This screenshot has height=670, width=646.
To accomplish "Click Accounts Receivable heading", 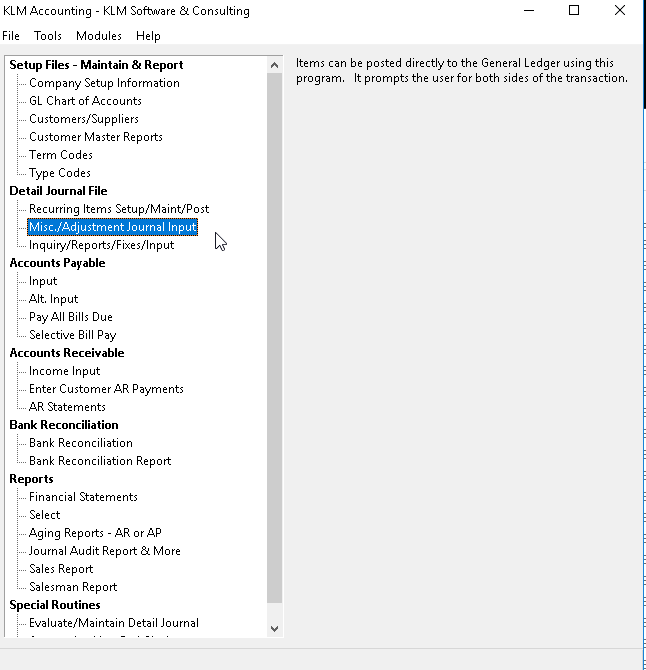I will point(67,353).
